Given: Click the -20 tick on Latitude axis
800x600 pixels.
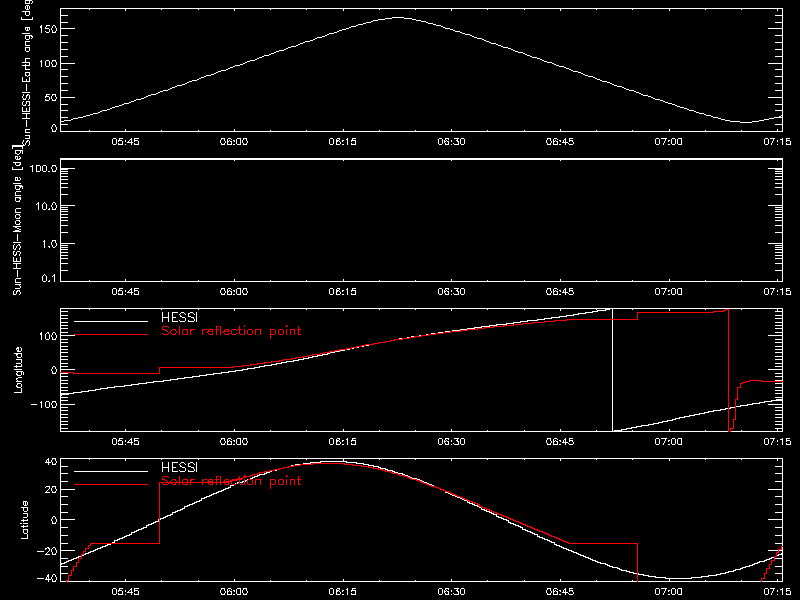Looking at the screenshot, I should [x=46, y=551].
